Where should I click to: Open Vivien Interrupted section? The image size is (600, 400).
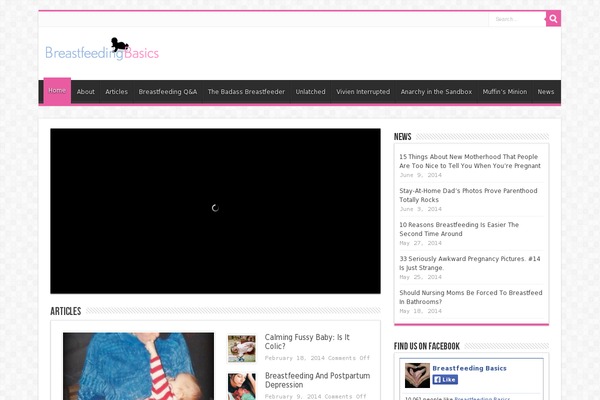coord(363,92)
